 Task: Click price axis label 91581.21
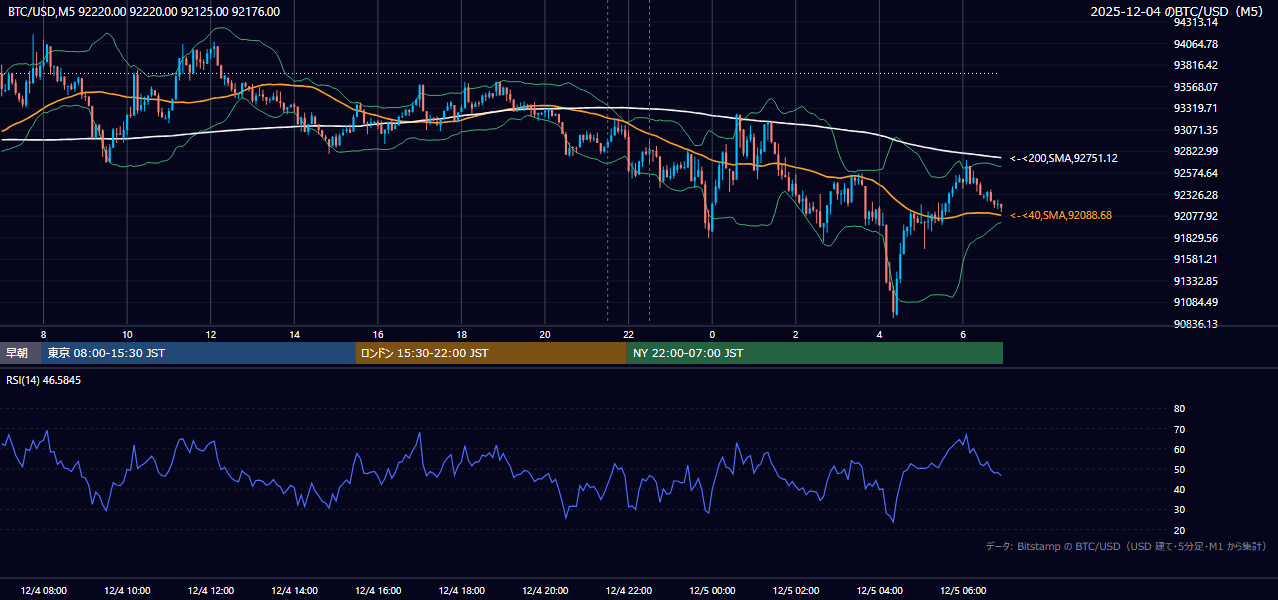coord(1195,259)
